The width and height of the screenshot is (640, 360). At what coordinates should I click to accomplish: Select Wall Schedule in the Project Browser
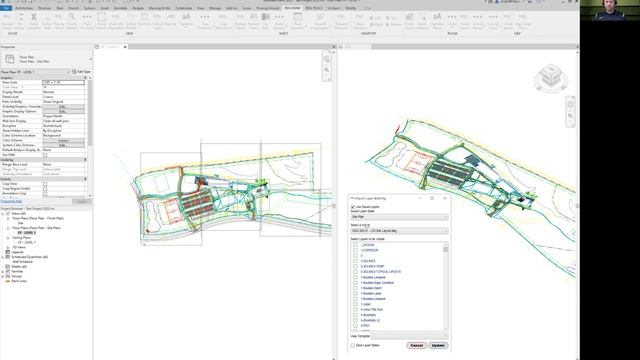[x=22, y=262]
